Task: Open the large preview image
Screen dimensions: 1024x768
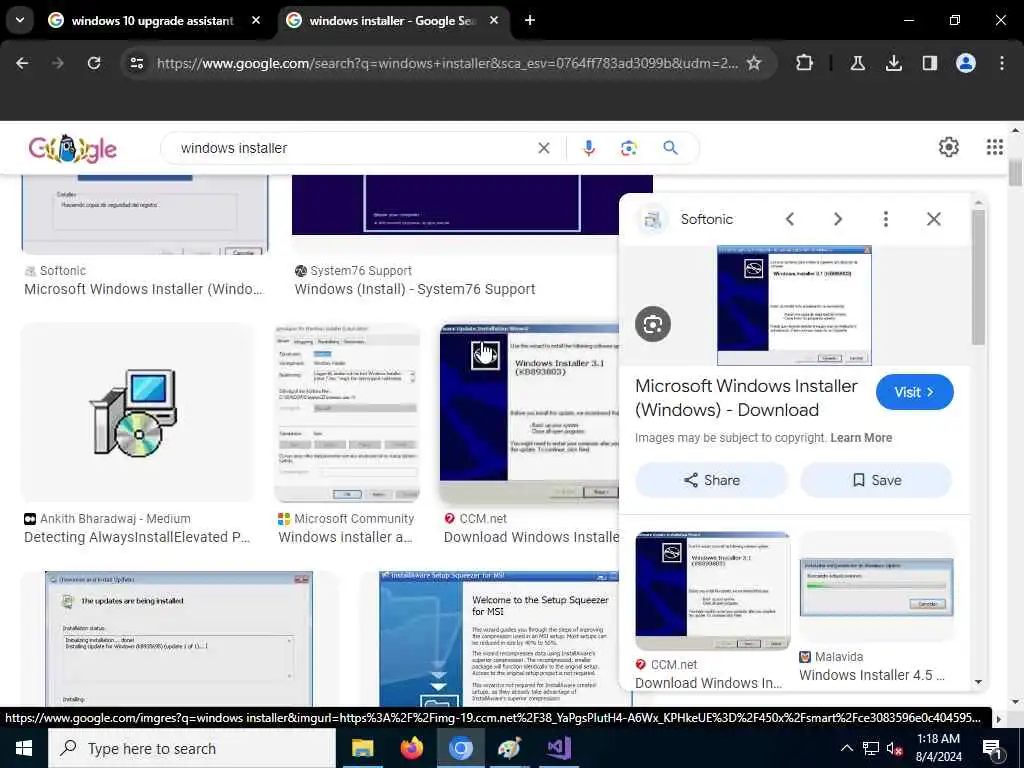Action: pos(794,305)
